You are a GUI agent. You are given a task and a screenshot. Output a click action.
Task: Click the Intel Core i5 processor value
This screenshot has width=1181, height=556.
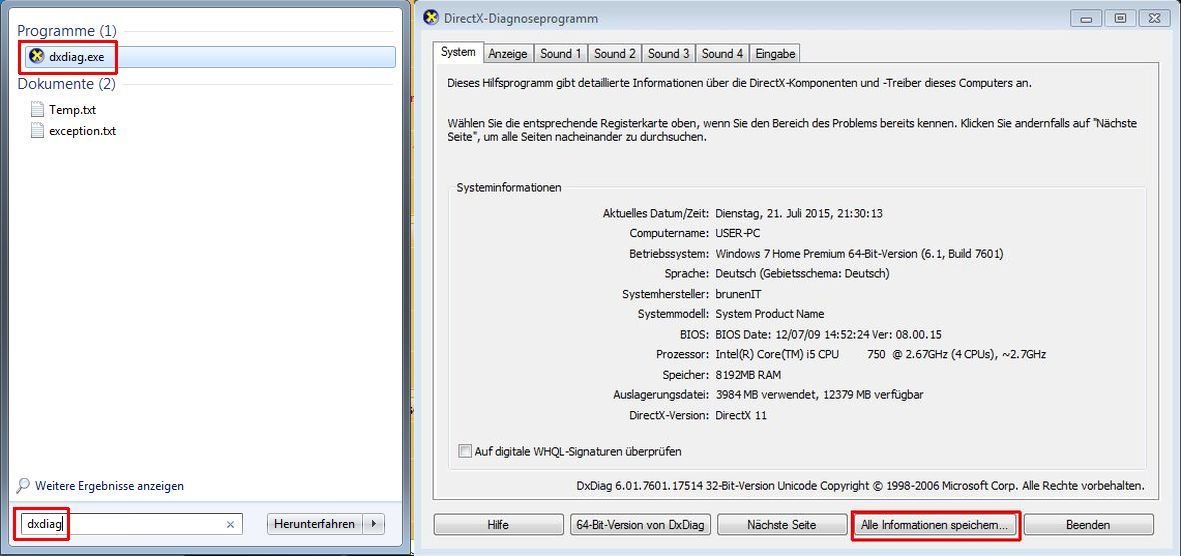point(880,354)
